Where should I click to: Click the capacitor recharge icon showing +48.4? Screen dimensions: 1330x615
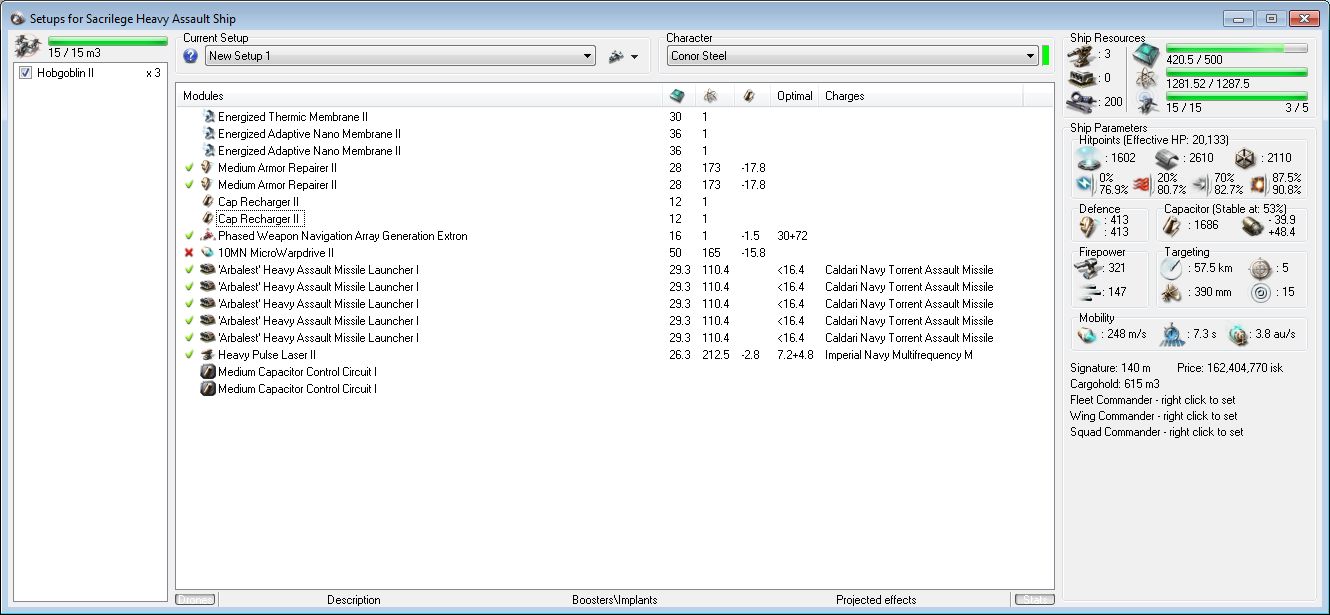pyautogui.click(x=1252, y=226)
